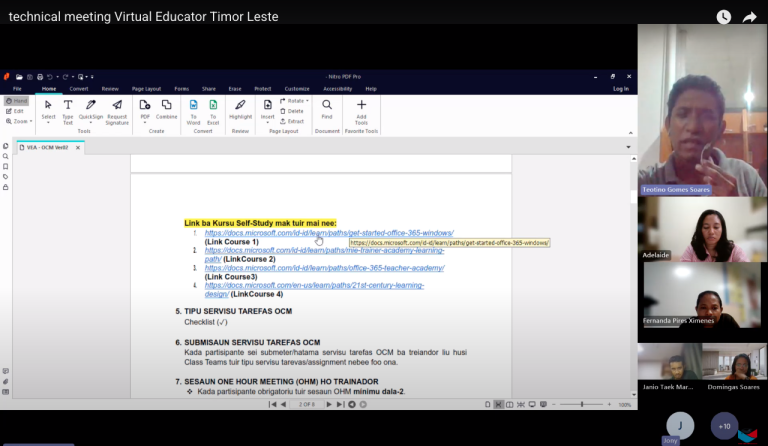Click the page number field 2 OF 8
Image resolution: width=768 pixels, height=446 pixels.
coord(307,404)
